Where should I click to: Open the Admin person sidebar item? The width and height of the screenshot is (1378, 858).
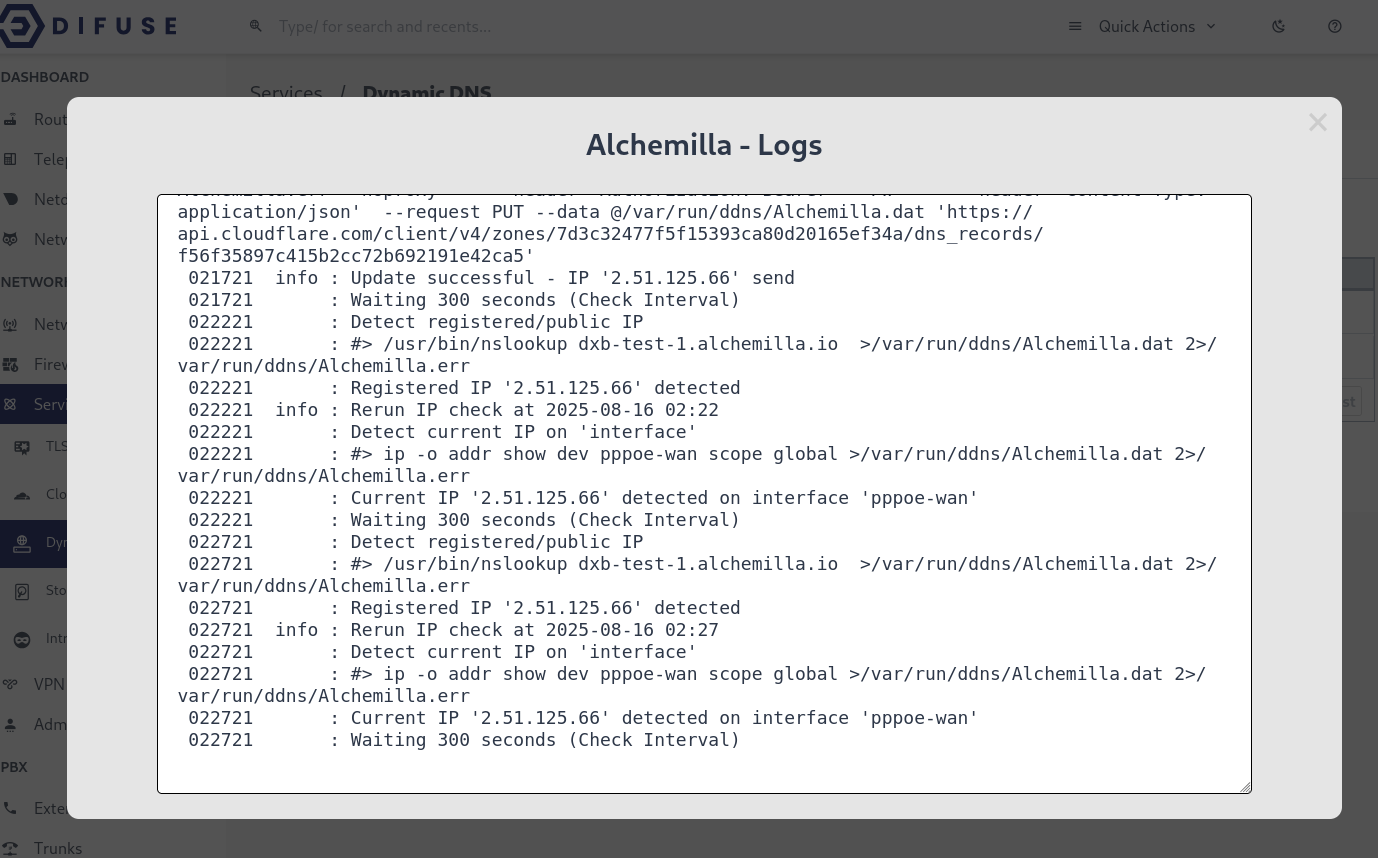(x=33, y=724)
